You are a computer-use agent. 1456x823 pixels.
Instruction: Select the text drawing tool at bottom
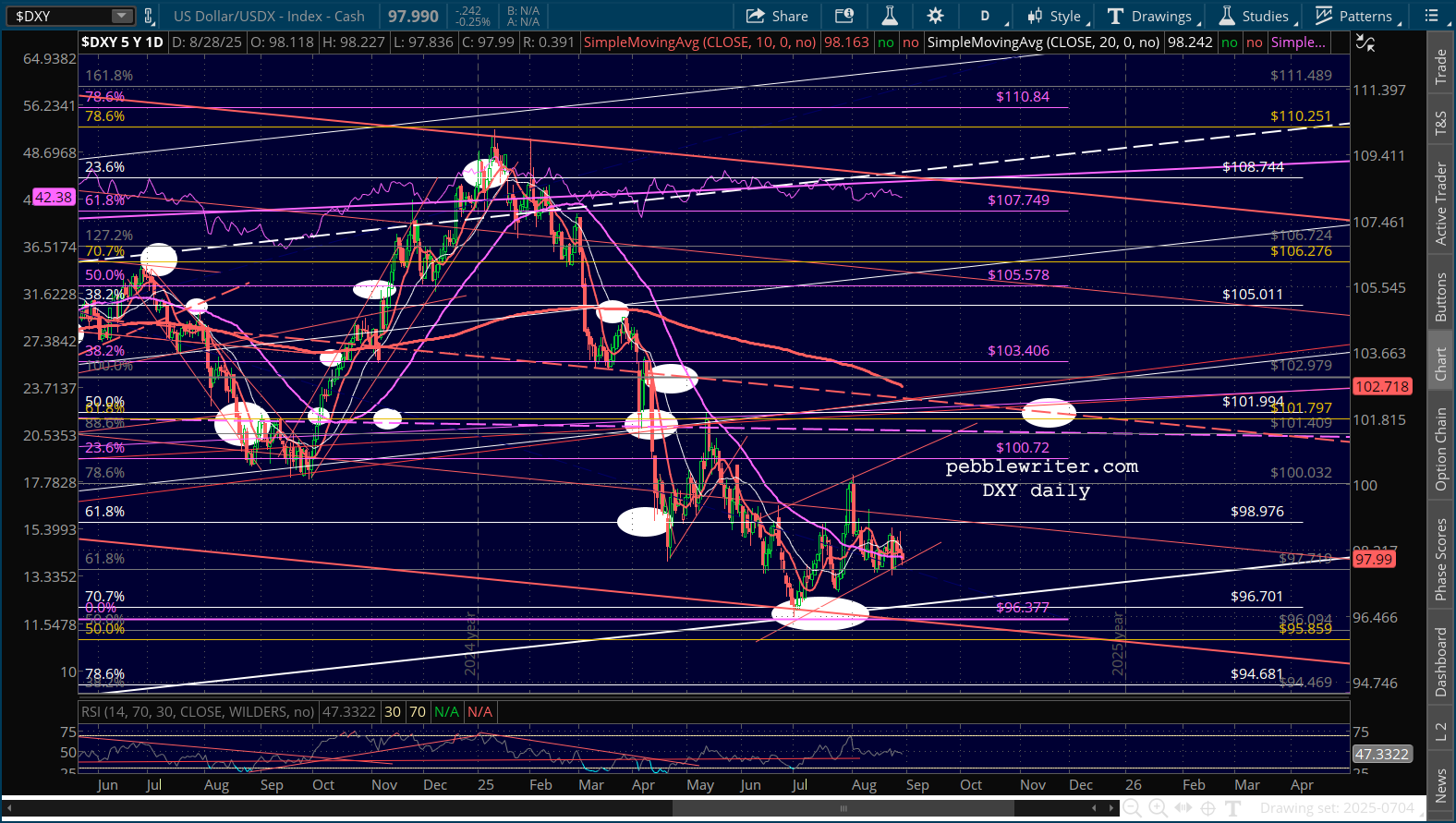pyautogui.click(x=1232, y=808)
